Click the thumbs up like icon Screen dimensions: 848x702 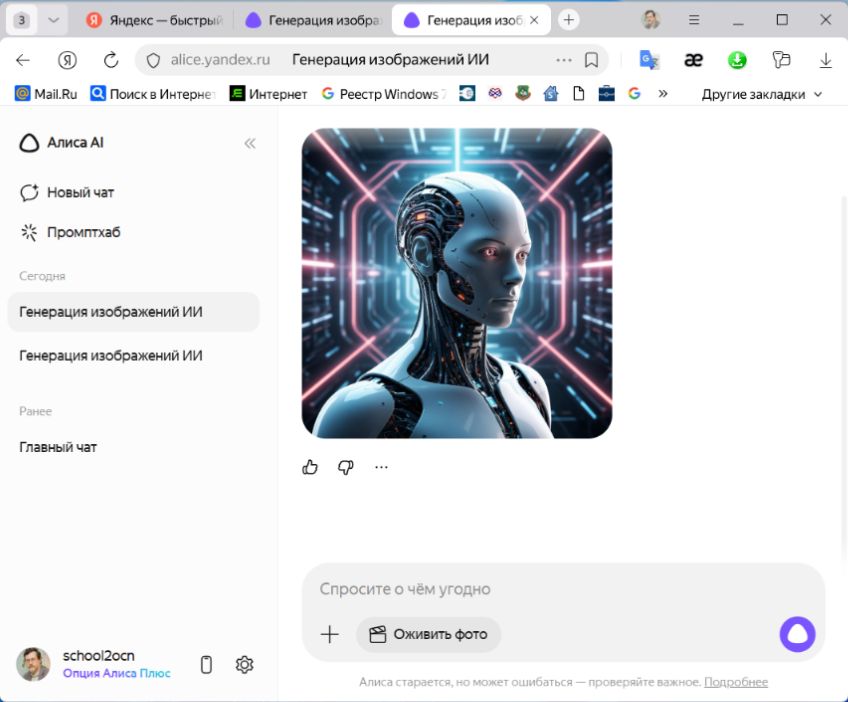pos(310,467)
